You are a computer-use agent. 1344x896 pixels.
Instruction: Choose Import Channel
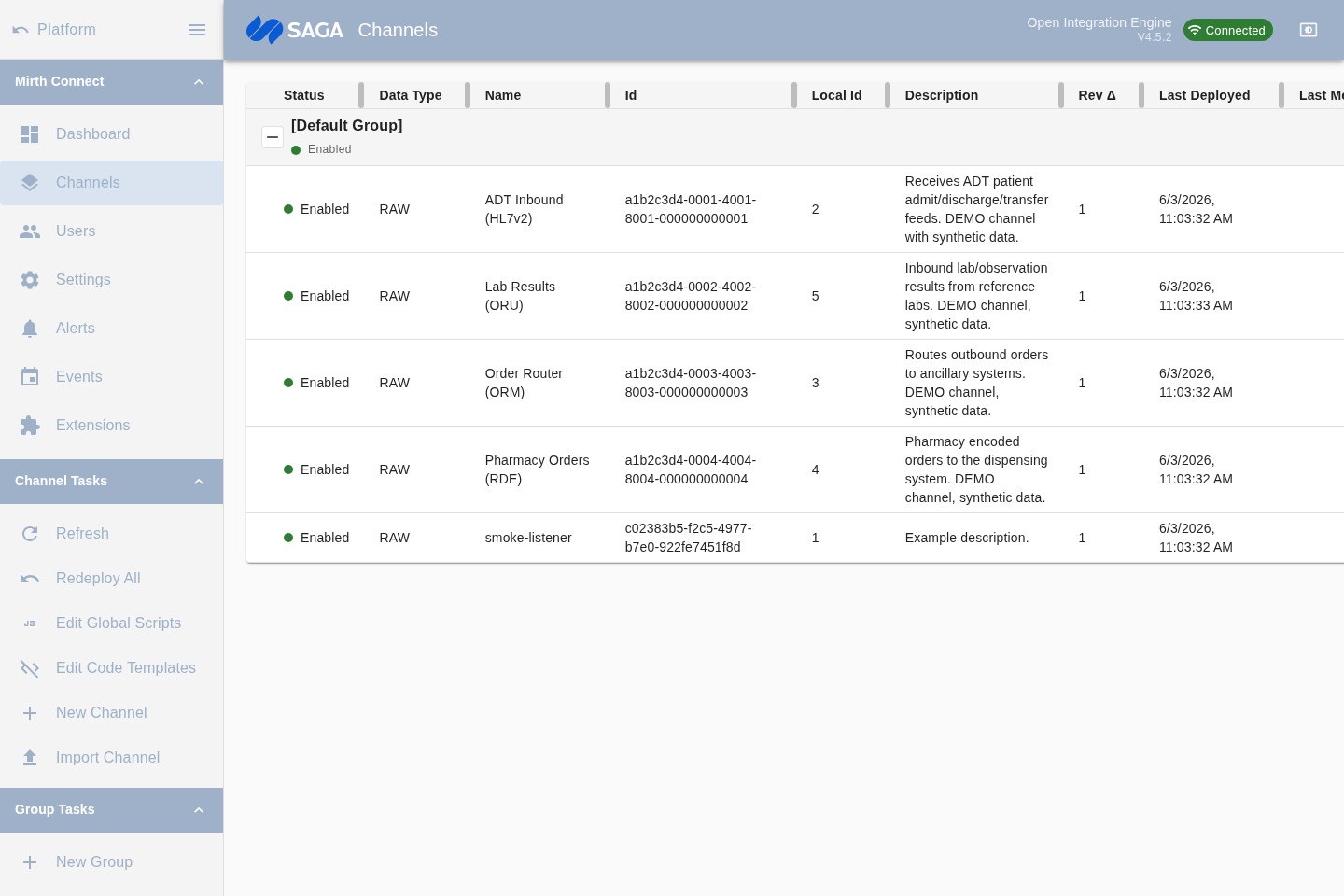coord(112,758)
